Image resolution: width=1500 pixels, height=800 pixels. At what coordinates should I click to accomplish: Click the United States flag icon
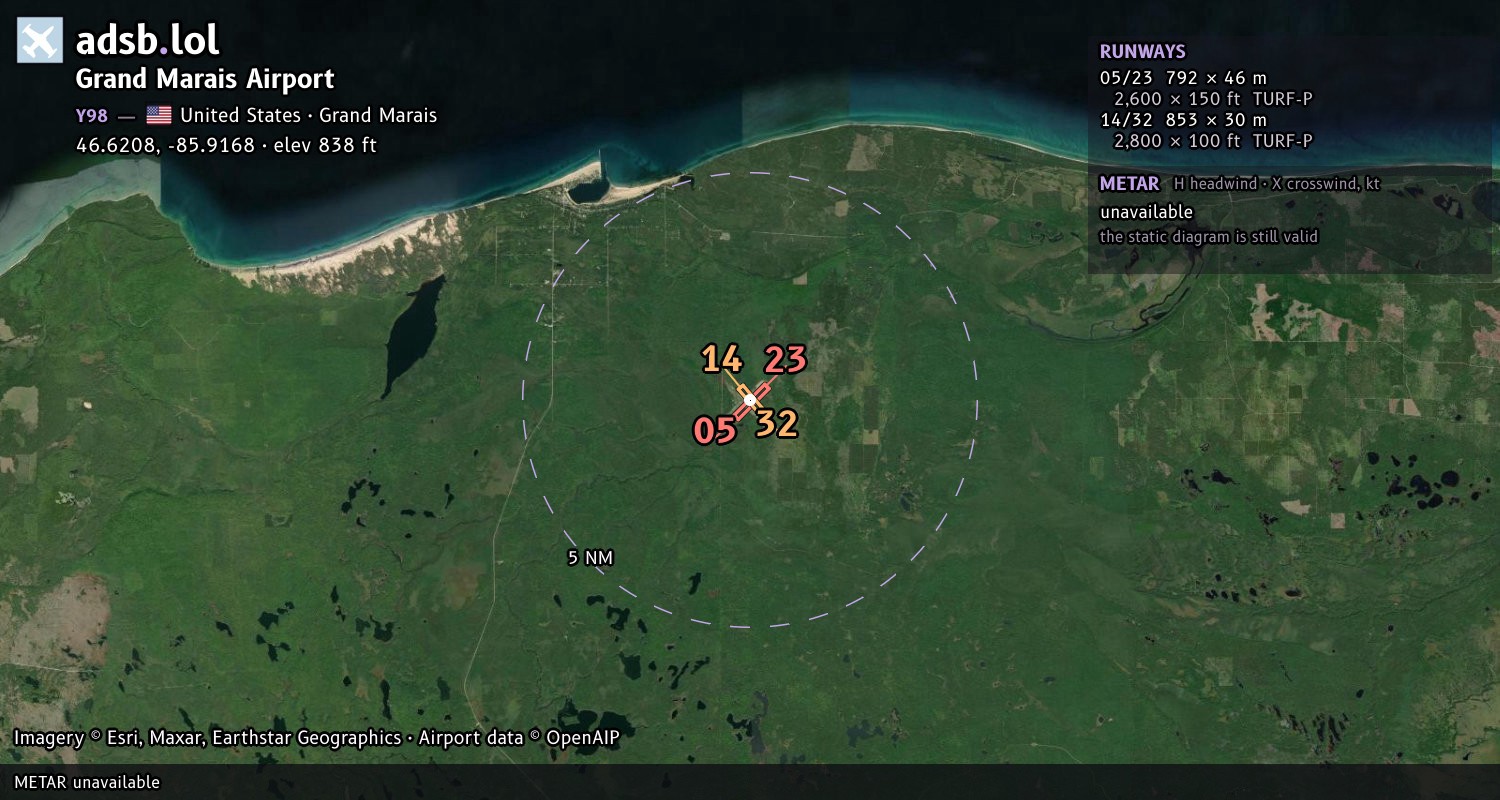[159, 115]
